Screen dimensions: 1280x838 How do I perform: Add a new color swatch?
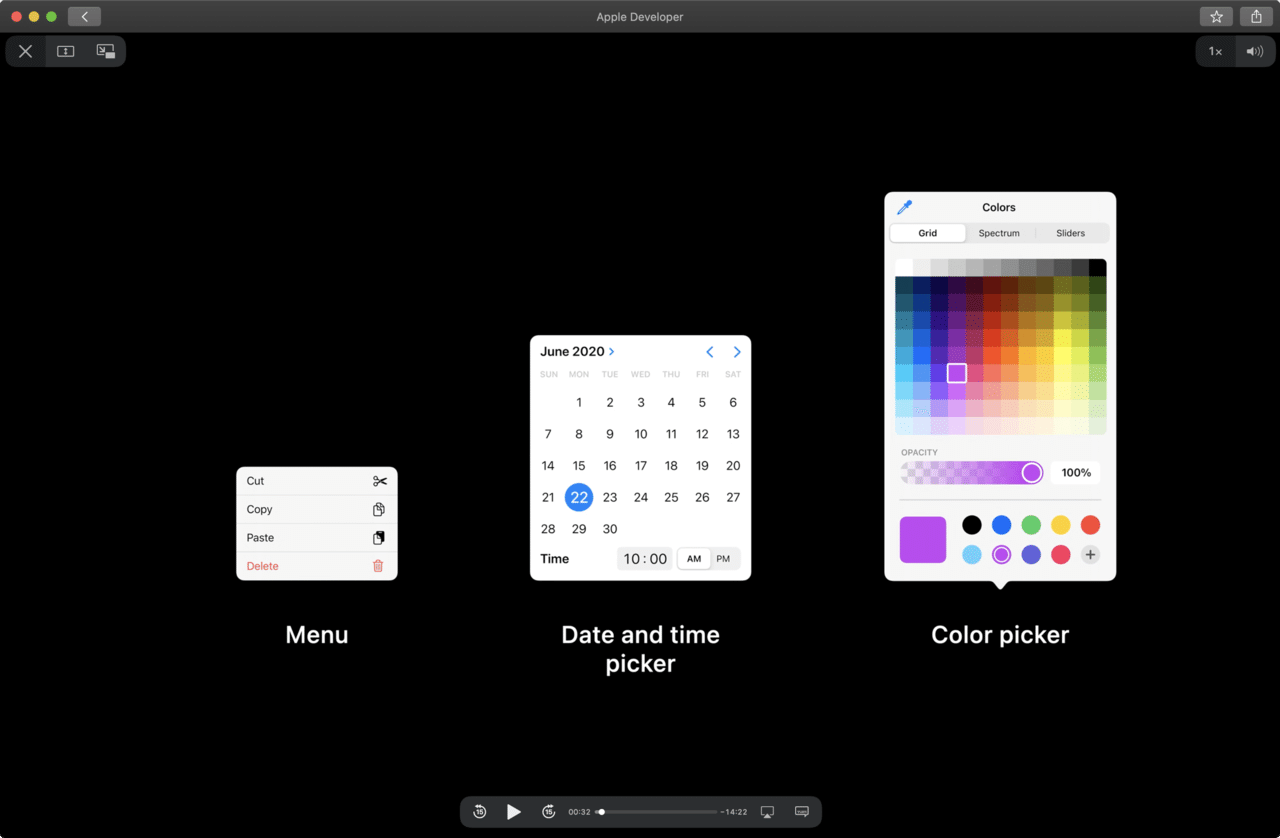coord(1090,555)
